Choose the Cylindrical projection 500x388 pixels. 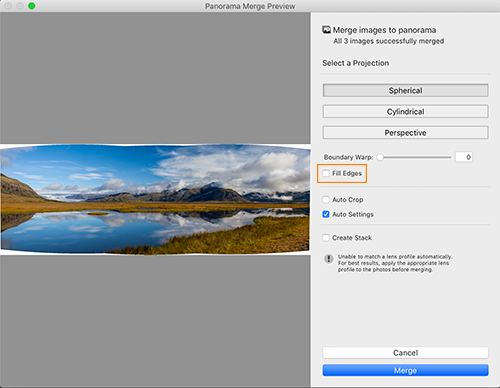(x=405, y=111)
